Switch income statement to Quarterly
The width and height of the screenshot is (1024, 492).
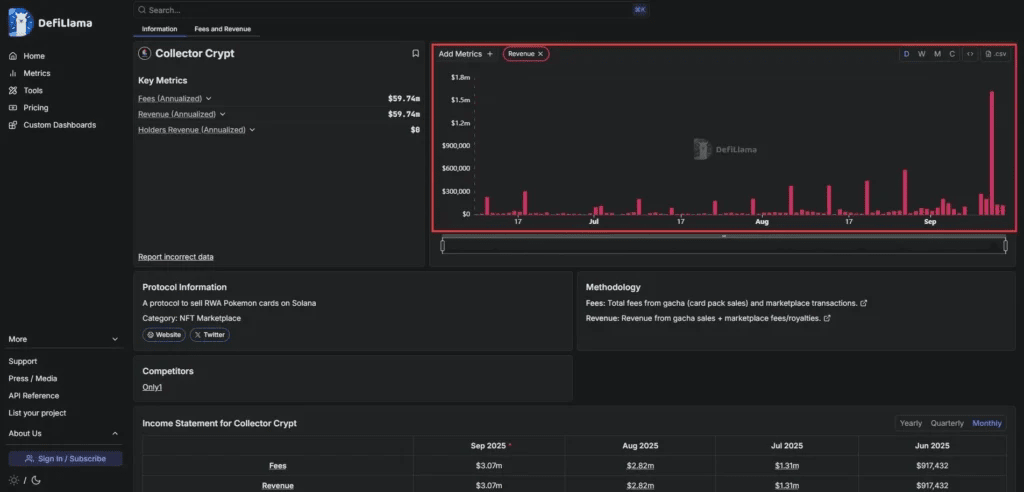tap(947, 423)
